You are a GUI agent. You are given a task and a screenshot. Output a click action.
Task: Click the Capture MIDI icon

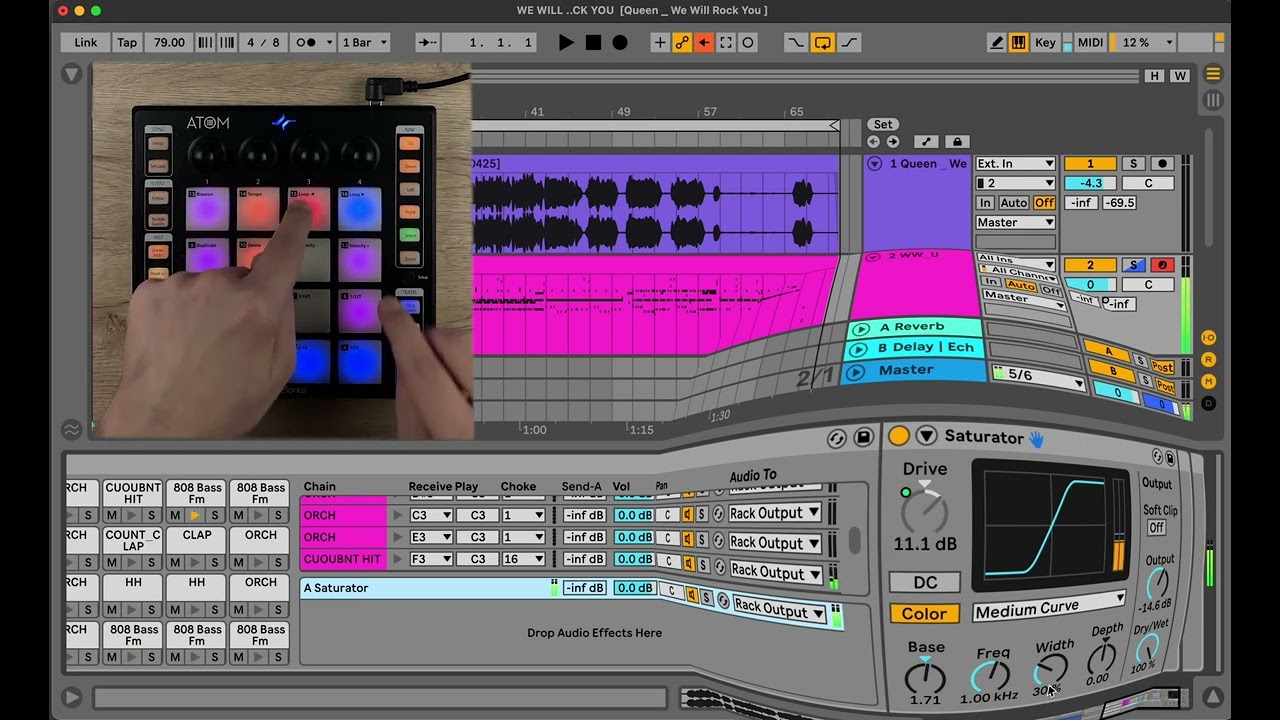click(x=726, y=42)
